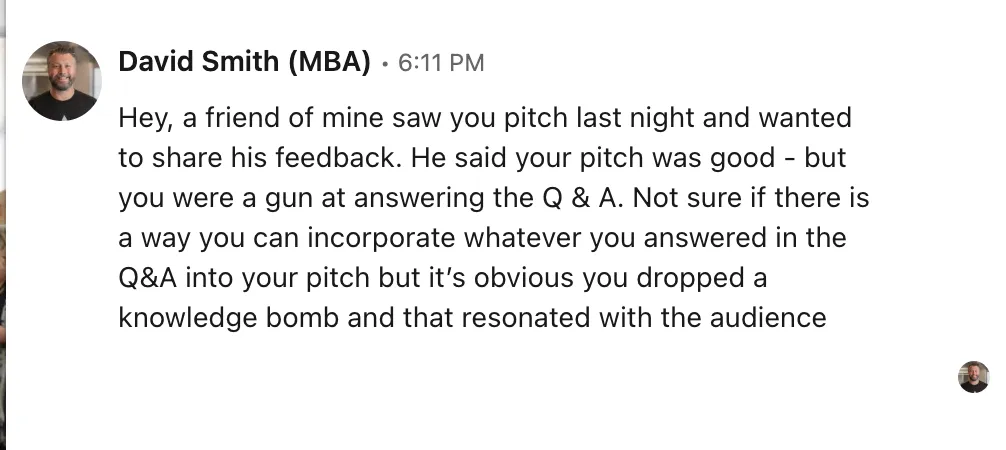Click the word "audience" ending the message
Screen dimensions: 1006x450
[x=768, y=318]
